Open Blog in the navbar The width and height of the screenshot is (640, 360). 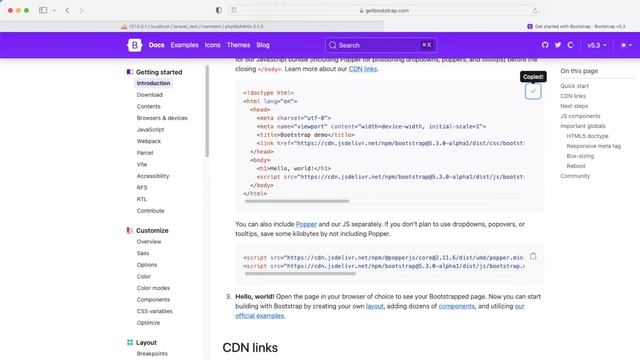tap(263, 45)
